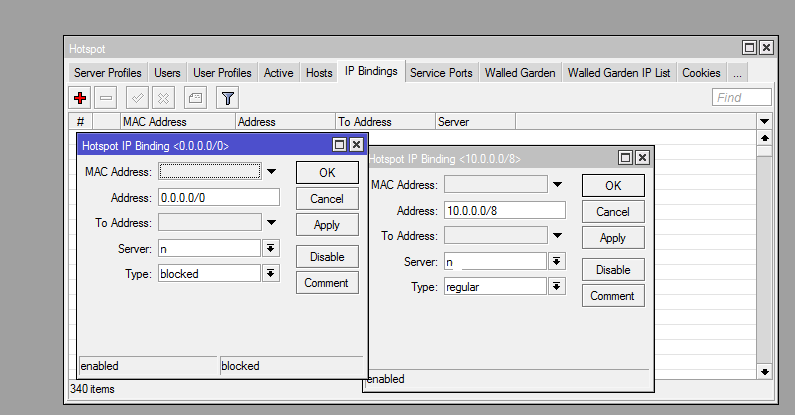
Task: Click OK in the 10.0.0.0/8 binding dialog
Action: [613, 185]
